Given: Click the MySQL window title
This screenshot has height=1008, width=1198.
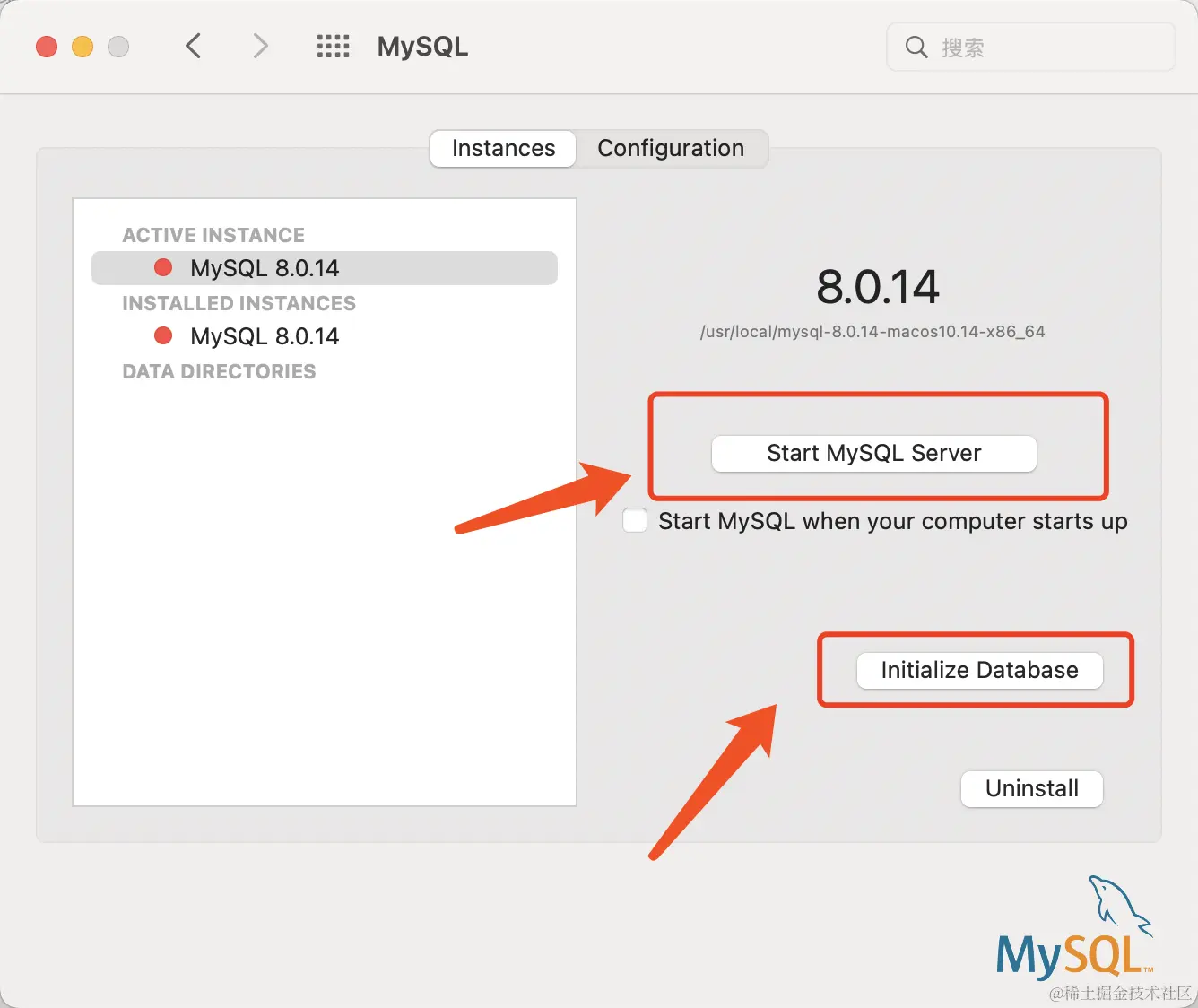Looking at the screenshot, I should coord(422,47).
